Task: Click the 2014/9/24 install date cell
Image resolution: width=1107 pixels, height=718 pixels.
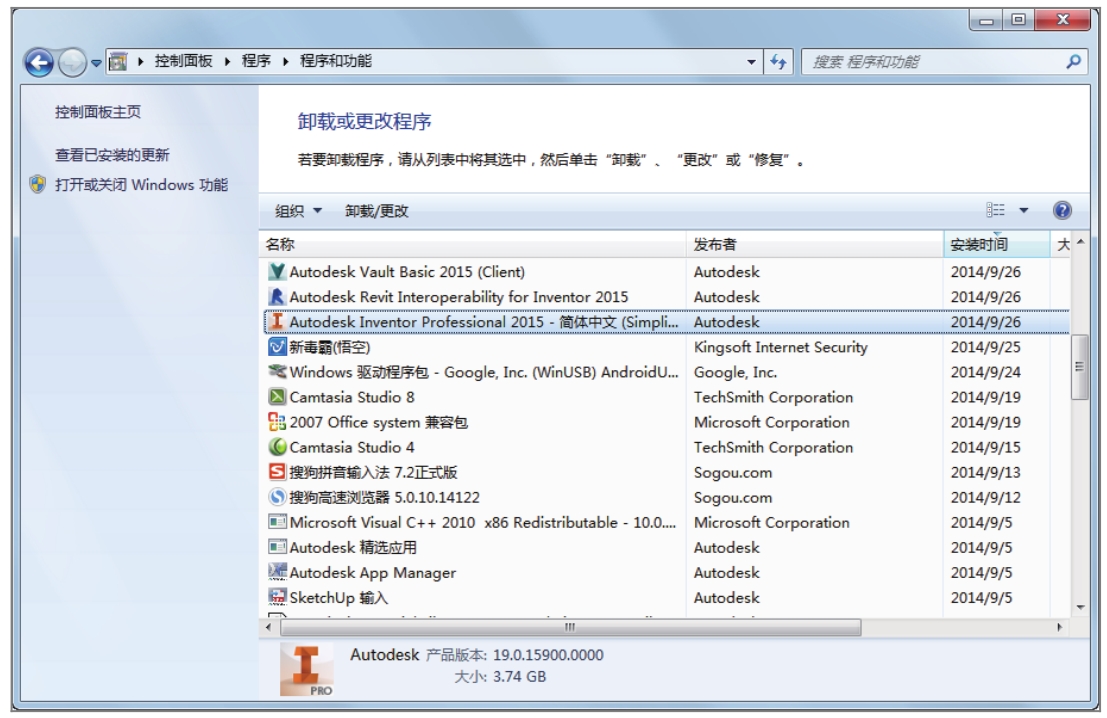Action: click(x=986, y=372)
